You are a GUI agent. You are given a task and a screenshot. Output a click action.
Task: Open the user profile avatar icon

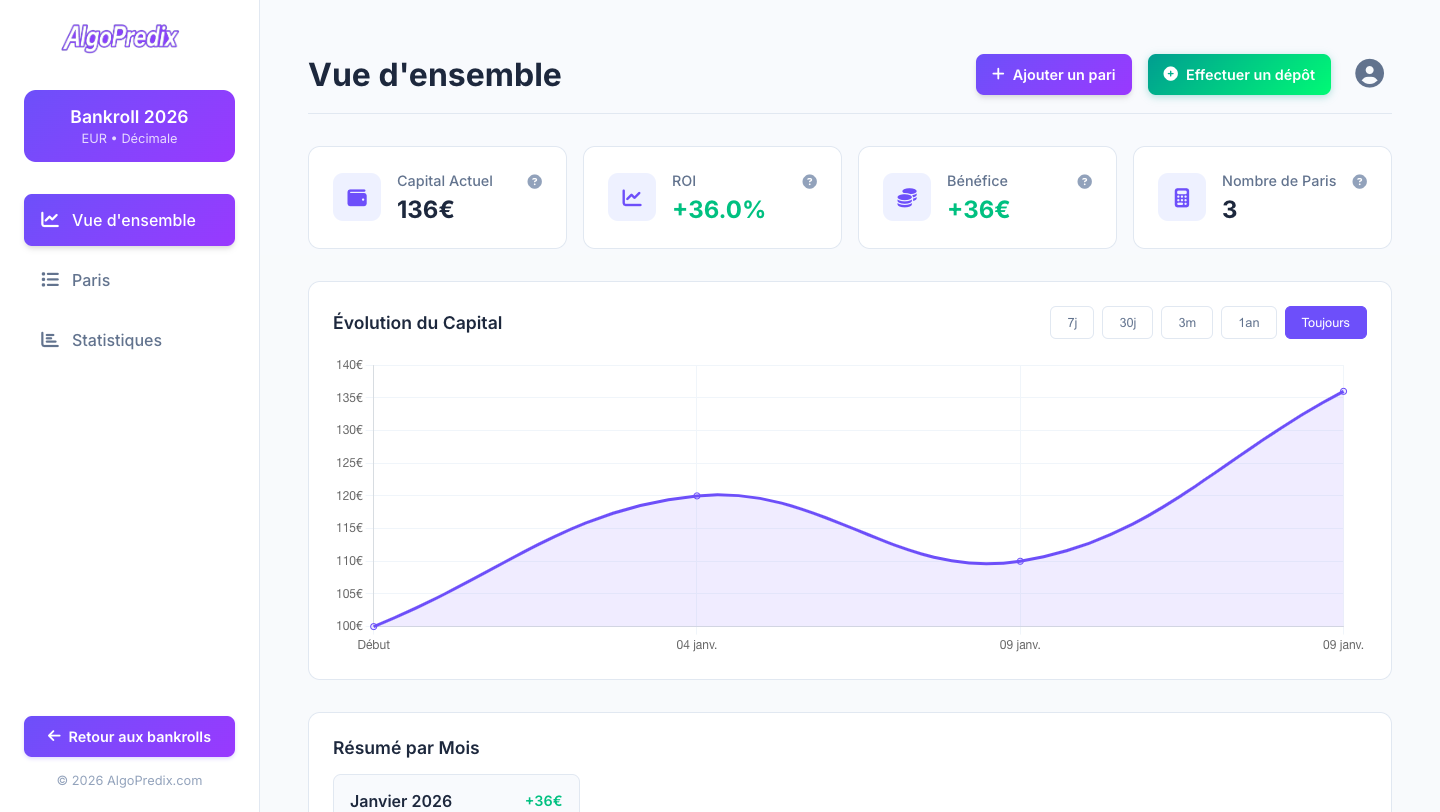(1369, 73)
